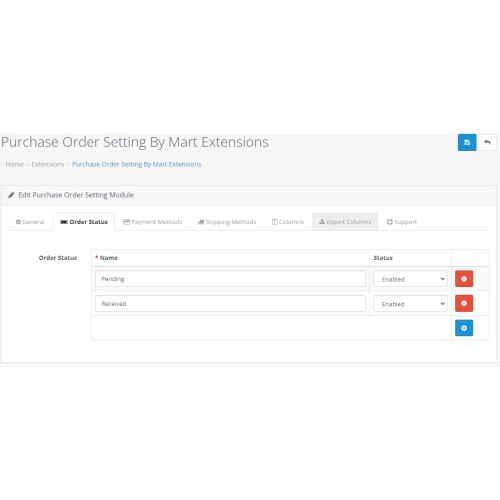Remove the Received order status row
This screenshot has height=500, width=500.
click(x=464, y=303)
